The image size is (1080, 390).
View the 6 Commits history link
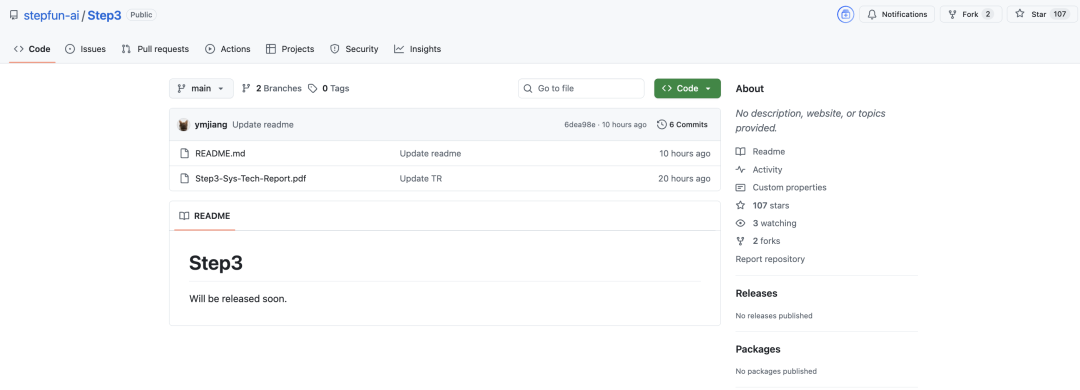click(683, 125)
